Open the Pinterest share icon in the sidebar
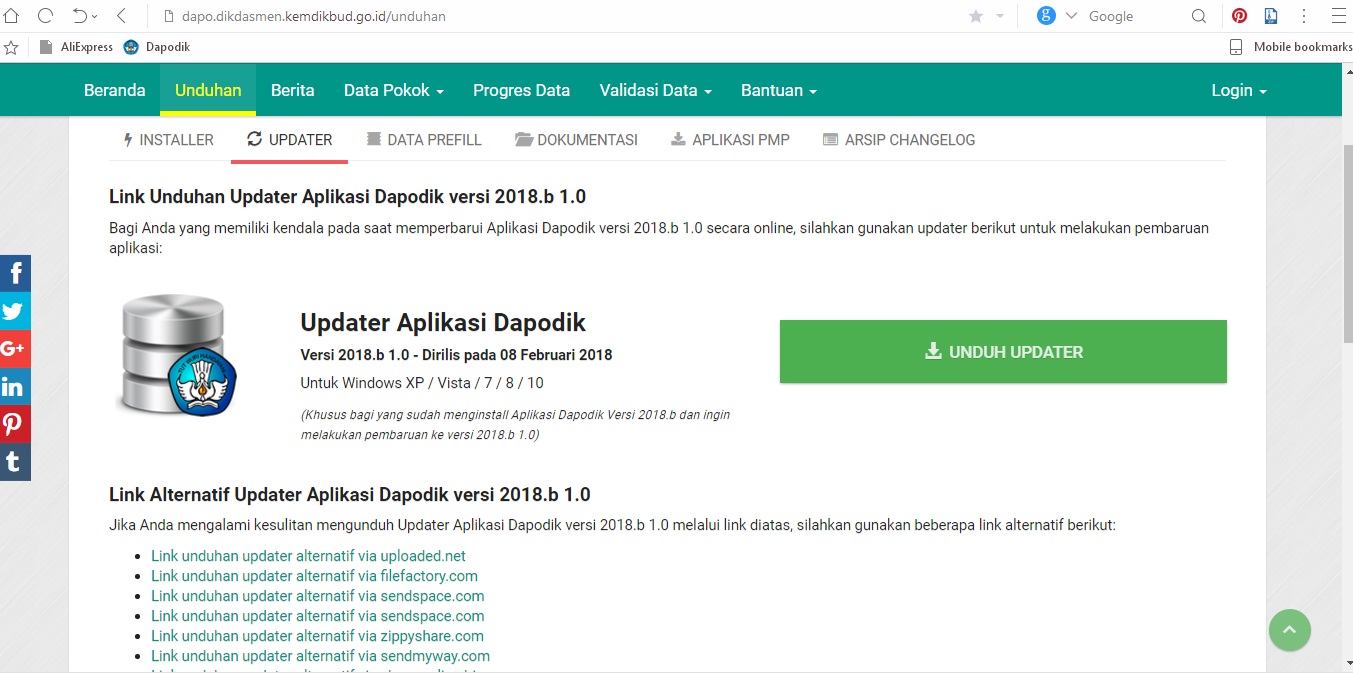 [15, 424]
